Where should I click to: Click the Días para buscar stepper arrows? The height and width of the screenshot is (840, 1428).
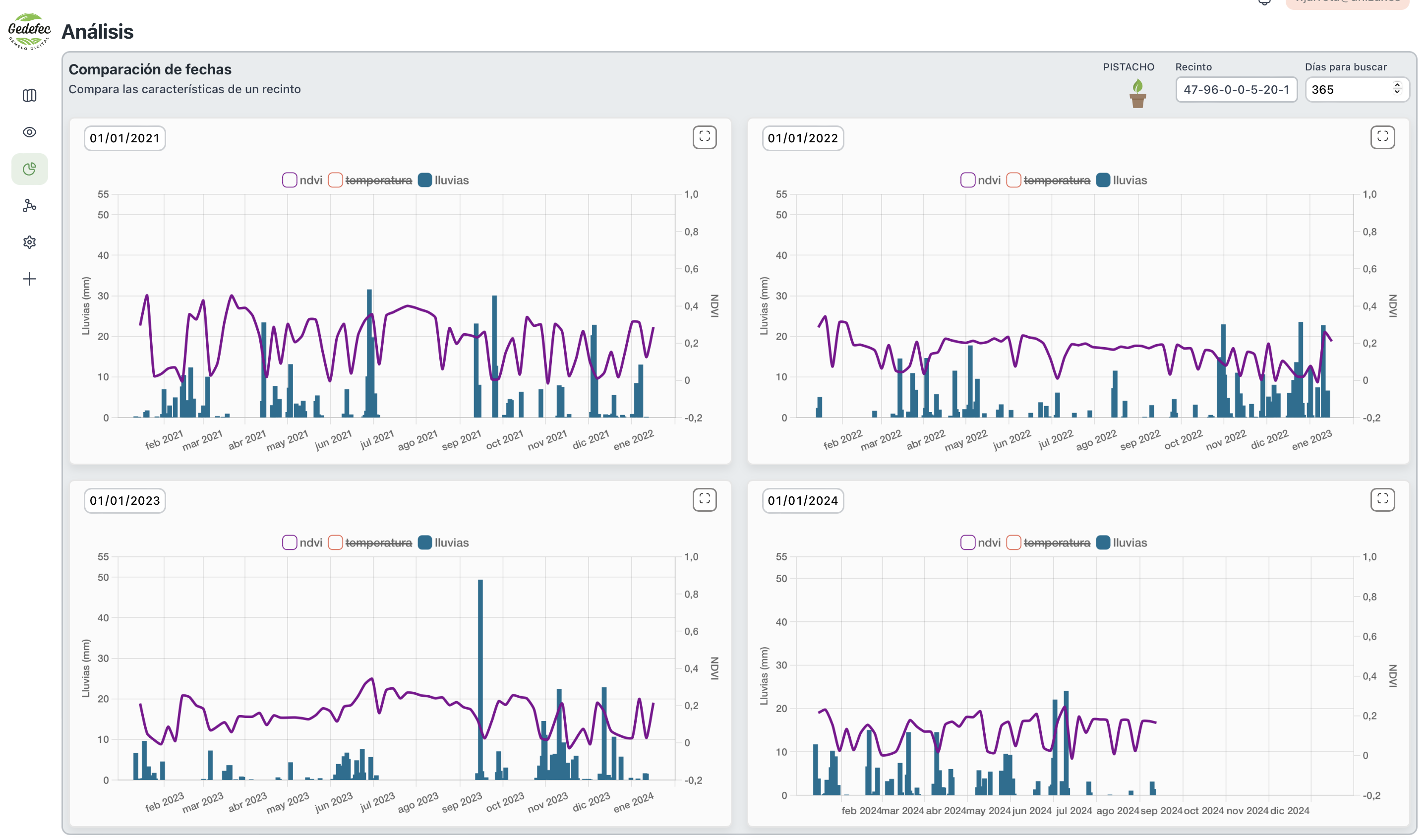click(x=1397, y=88)
